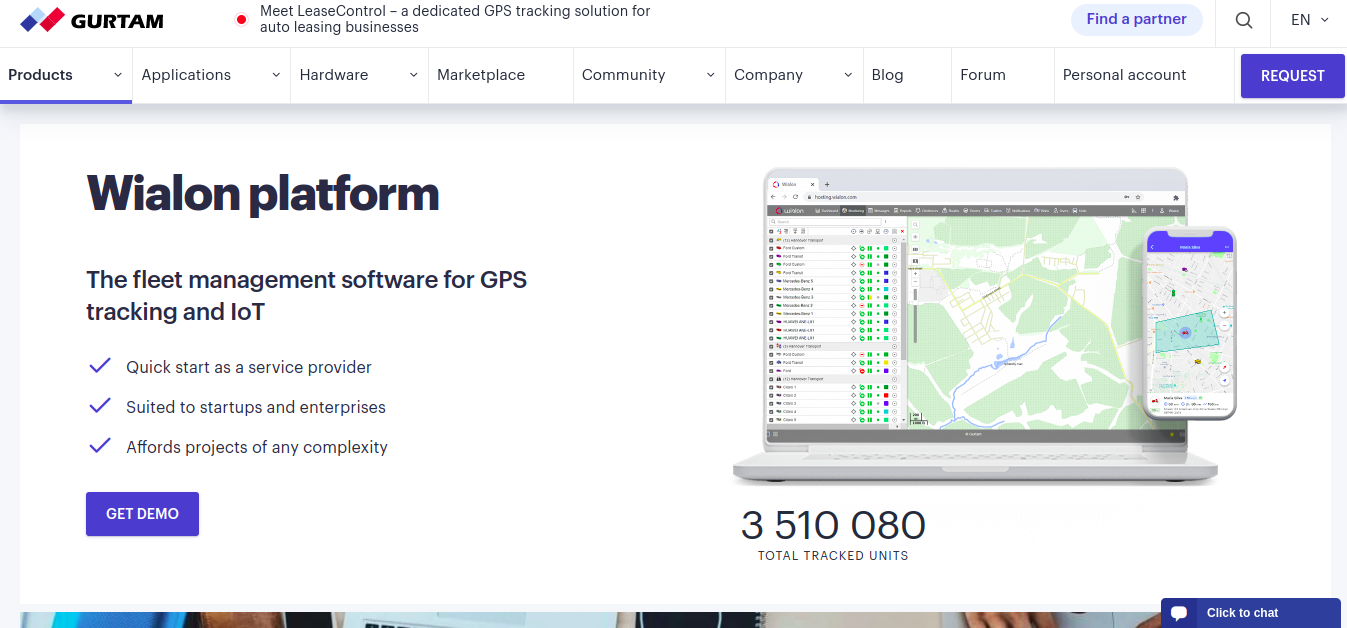Open the Company dropdown menu
This screenshot has height=628, width=1347.
pos(794,75)
